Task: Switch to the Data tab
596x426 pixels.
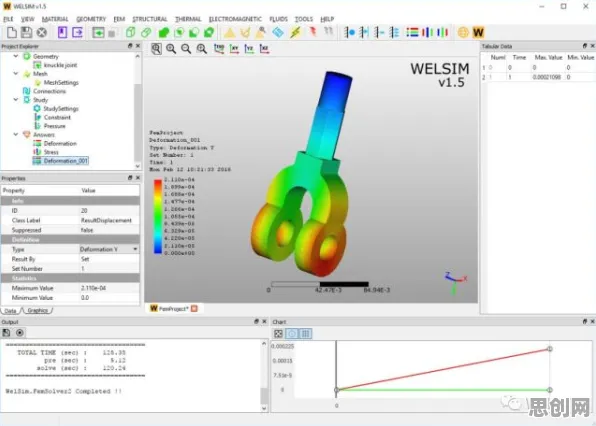Action: pyautogui.click(x=10, y=311)
